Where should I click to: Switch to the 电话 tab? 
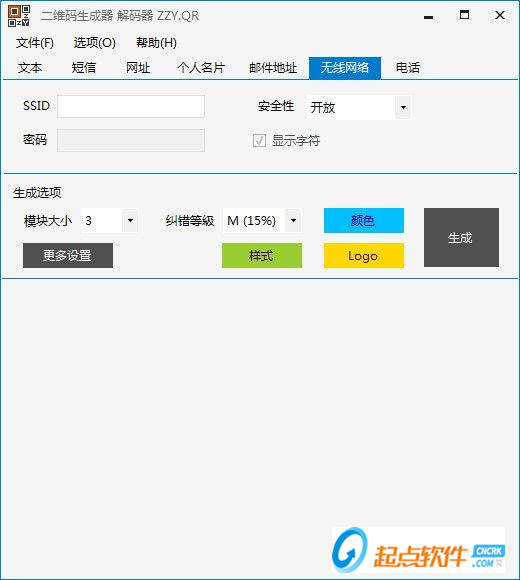408,68
